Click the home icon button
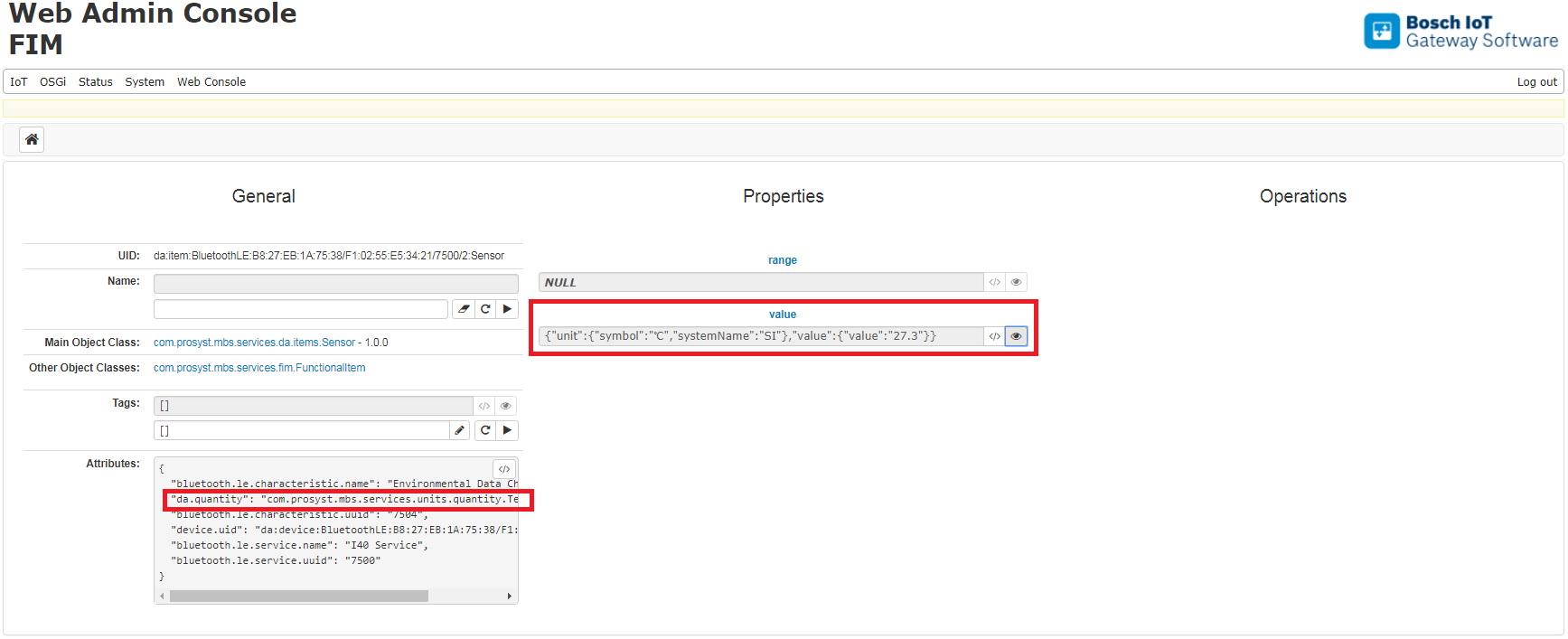 (x=32, y=139)
